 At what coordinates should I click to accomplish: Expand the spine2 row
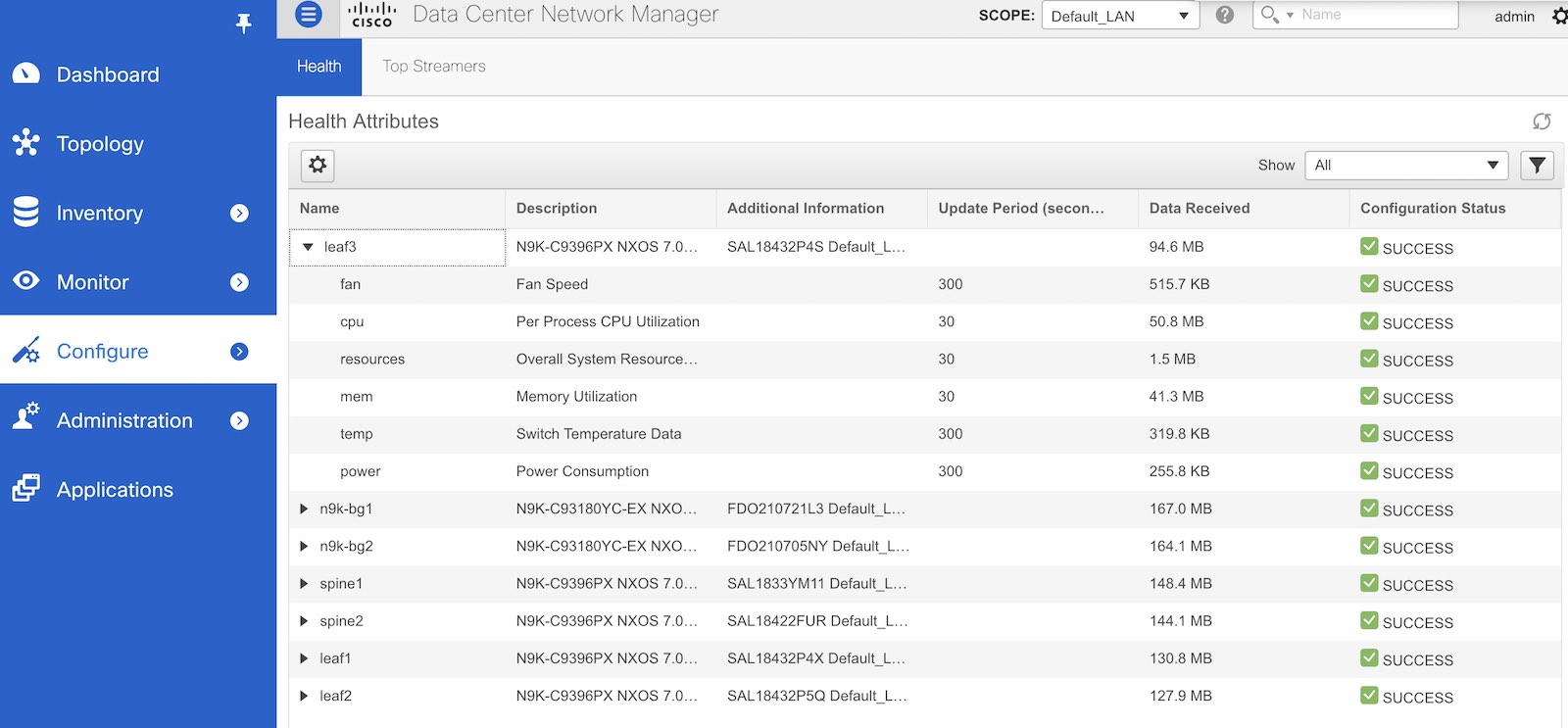click(304, 620)
